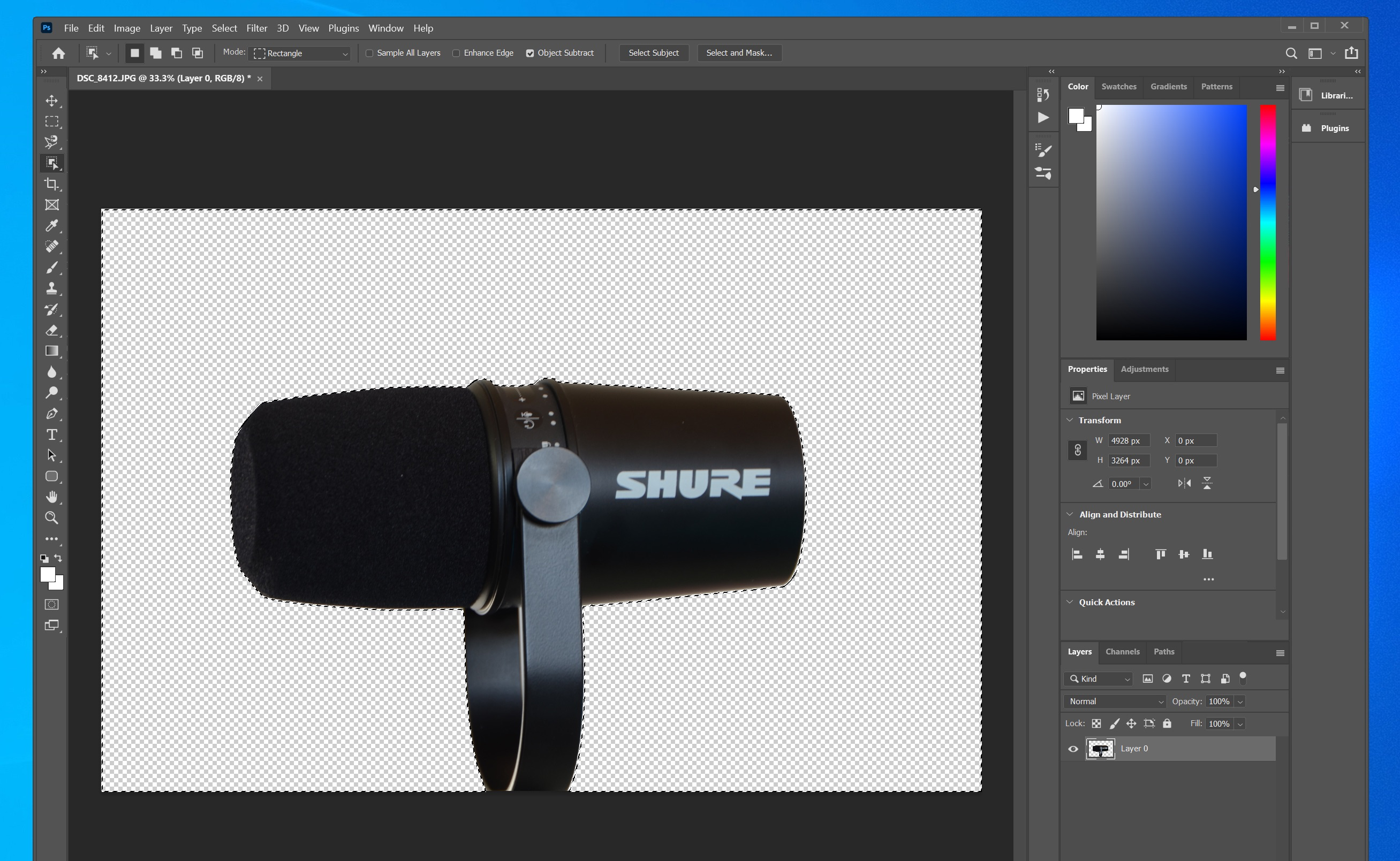Select the Crop tool
Image resolution: width=1400 pixels, height=861 pixels.
pyautogui.click(x=52, y=184)
